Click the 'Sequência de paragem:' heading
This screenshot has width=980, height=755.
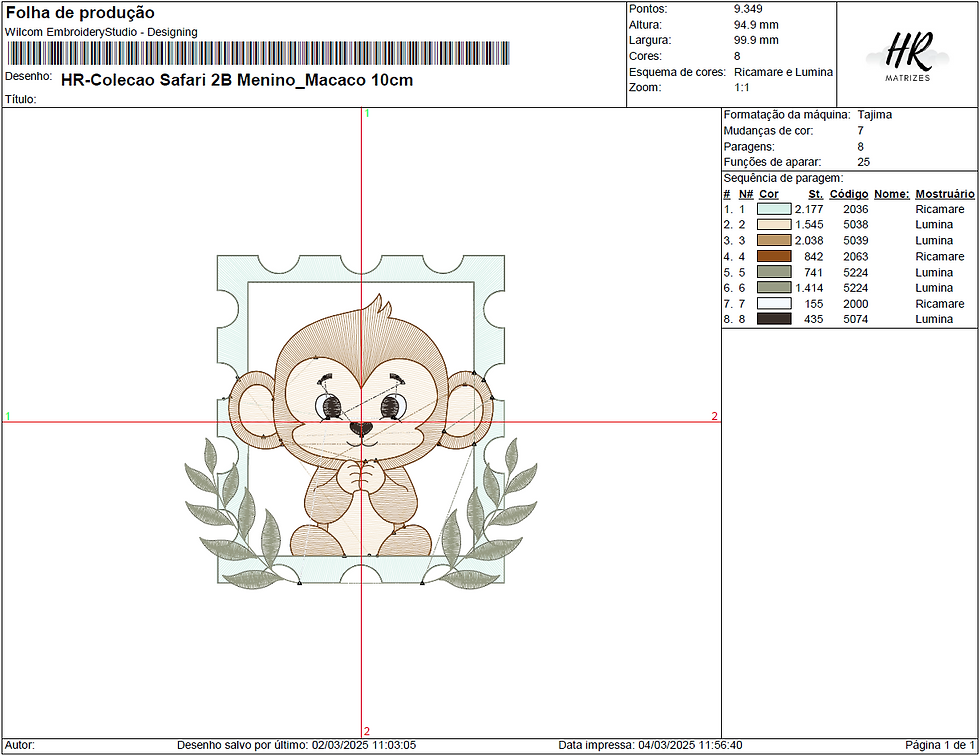pyautogui.click(x=783, y=178)
